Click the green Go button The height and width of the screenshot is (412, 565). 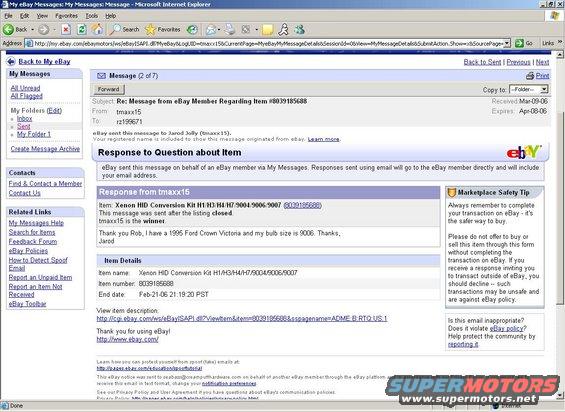[x=524, y=43]
